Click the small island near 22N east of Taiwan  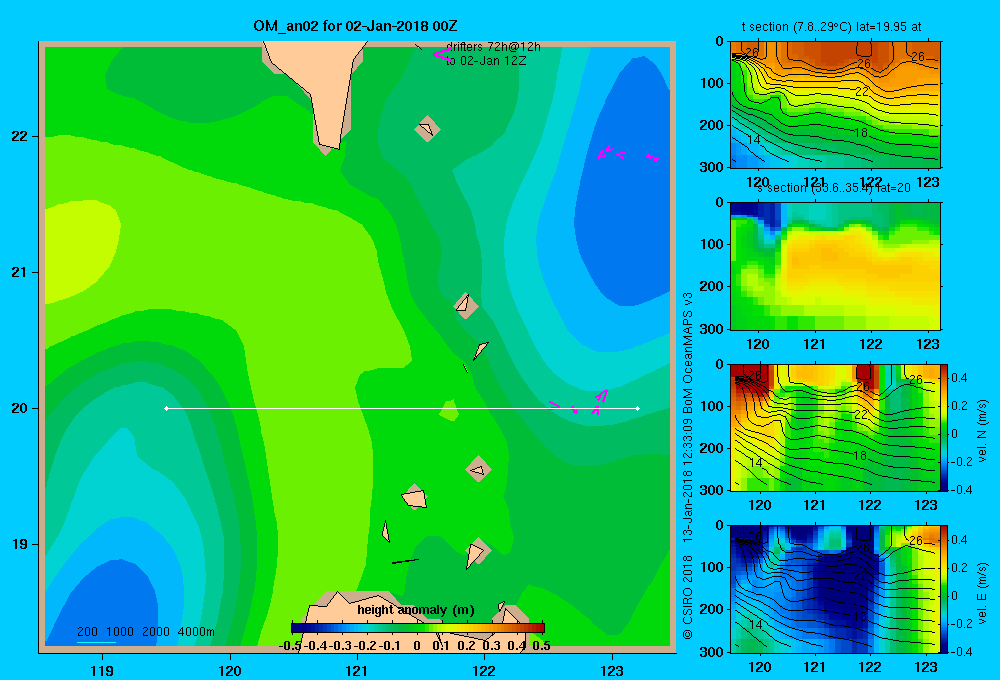tap(427, 129)
